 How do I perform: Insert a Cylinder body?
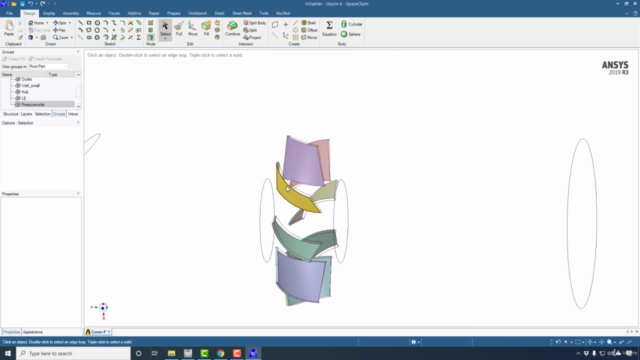pos(351,24)
